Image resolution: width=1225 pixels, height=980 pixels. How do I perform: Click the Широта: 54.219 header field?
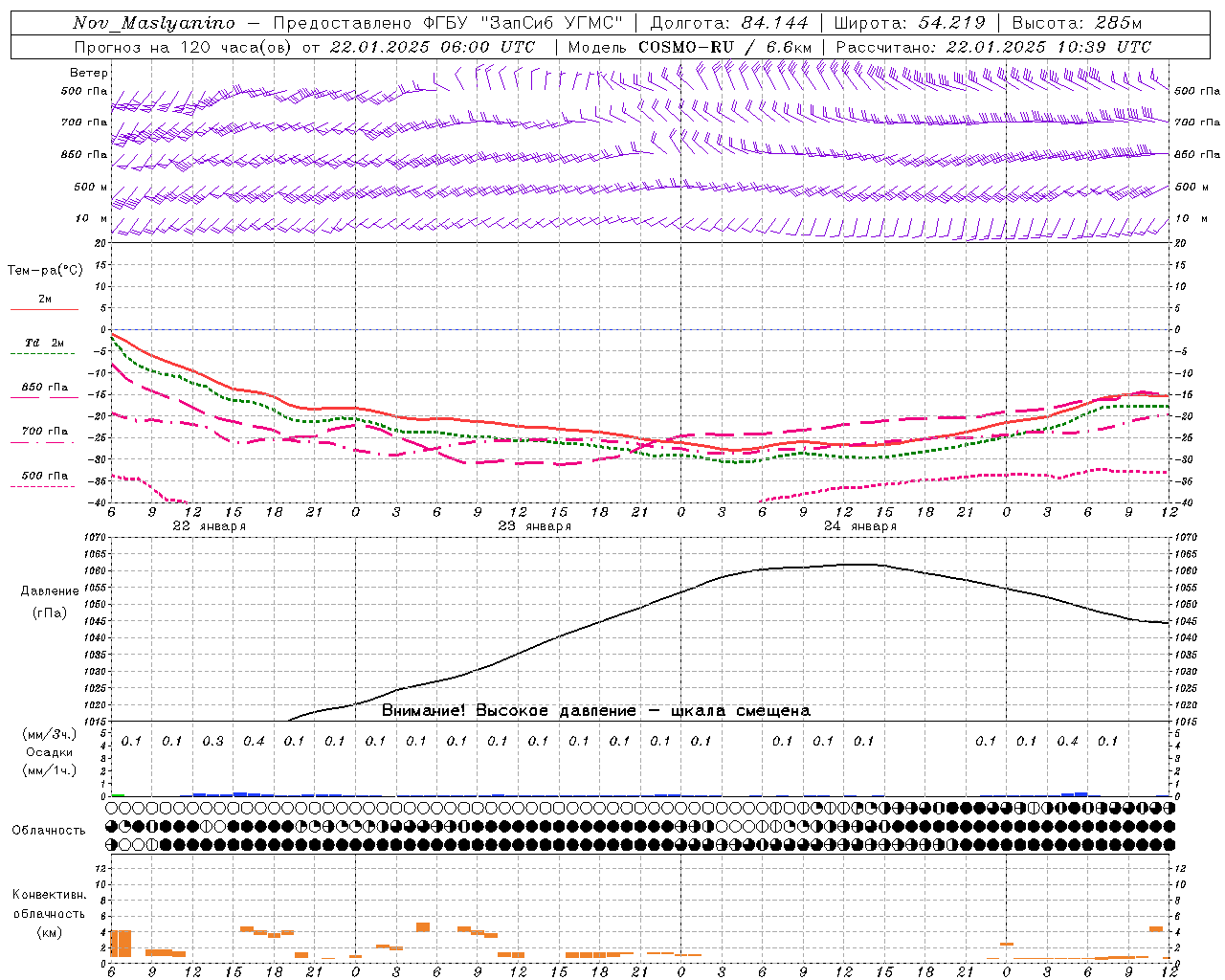point(909,23)
